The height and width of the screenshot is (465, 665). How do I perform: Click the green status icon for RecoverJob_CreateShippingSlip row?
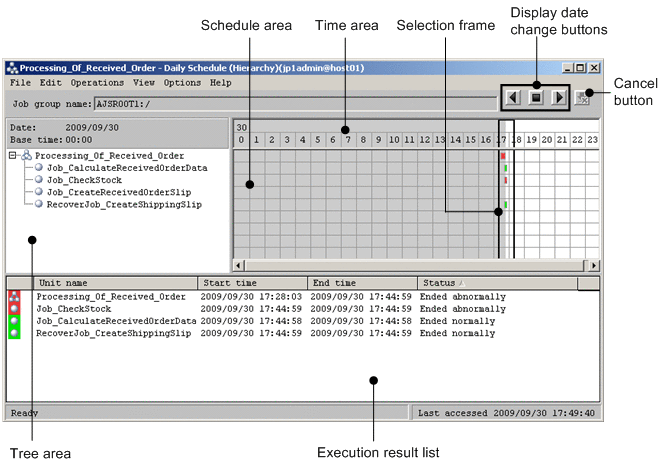(x=14, y=333)
